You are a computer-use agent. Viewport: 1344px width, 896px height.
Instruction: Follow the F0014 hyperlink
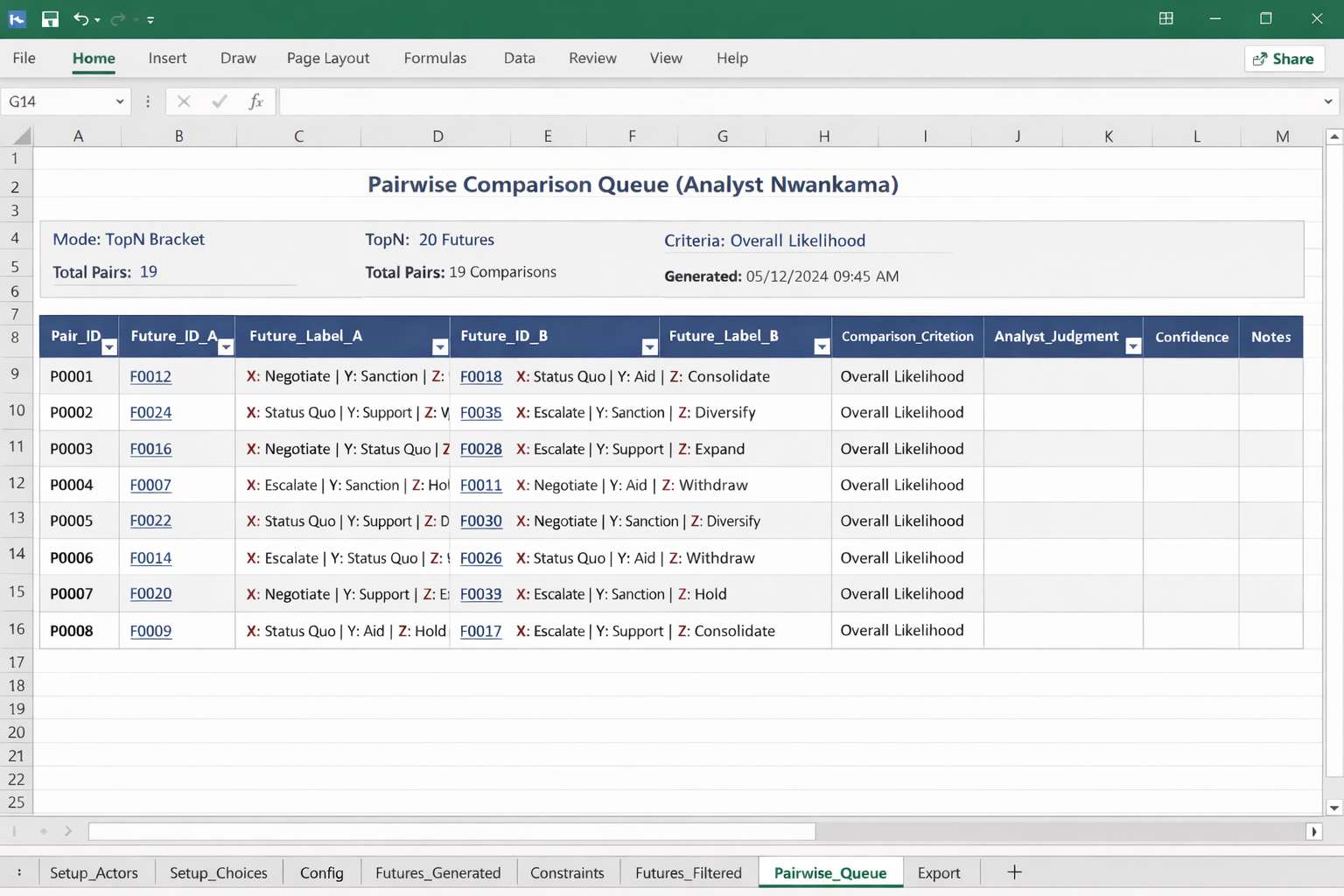click(150, 557)
